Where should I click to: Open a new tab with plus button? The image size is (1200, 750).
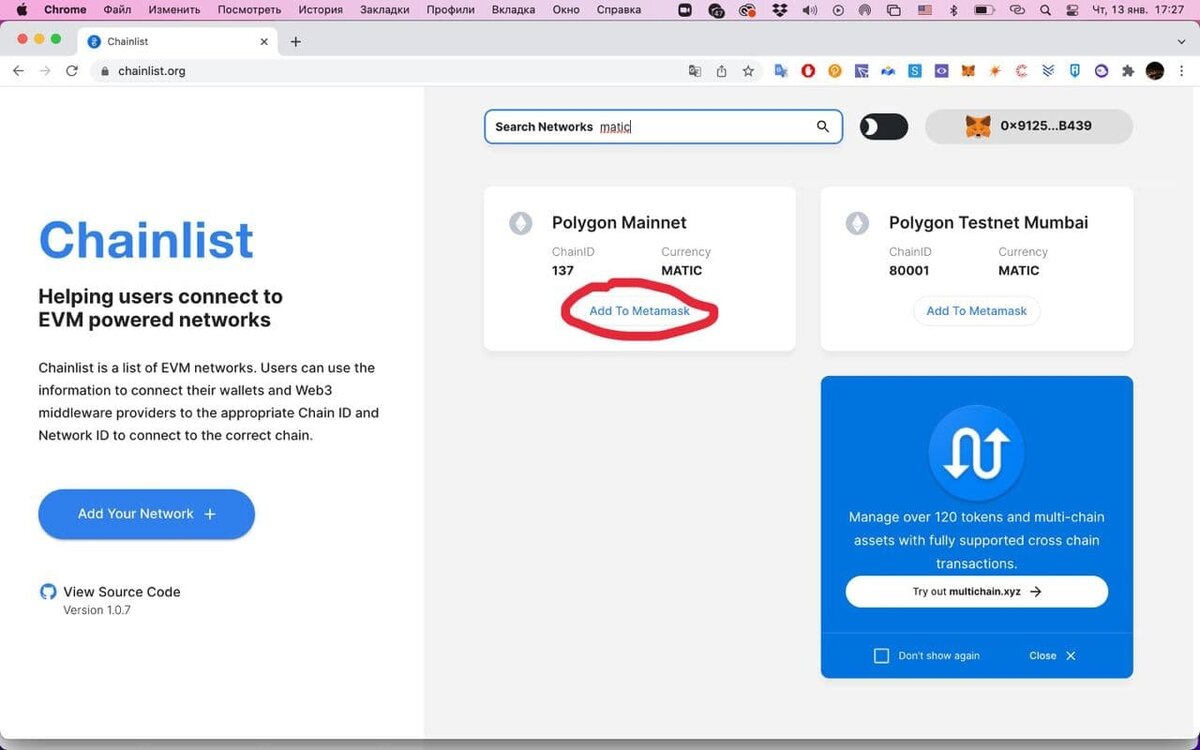click(x=295, y=42)
